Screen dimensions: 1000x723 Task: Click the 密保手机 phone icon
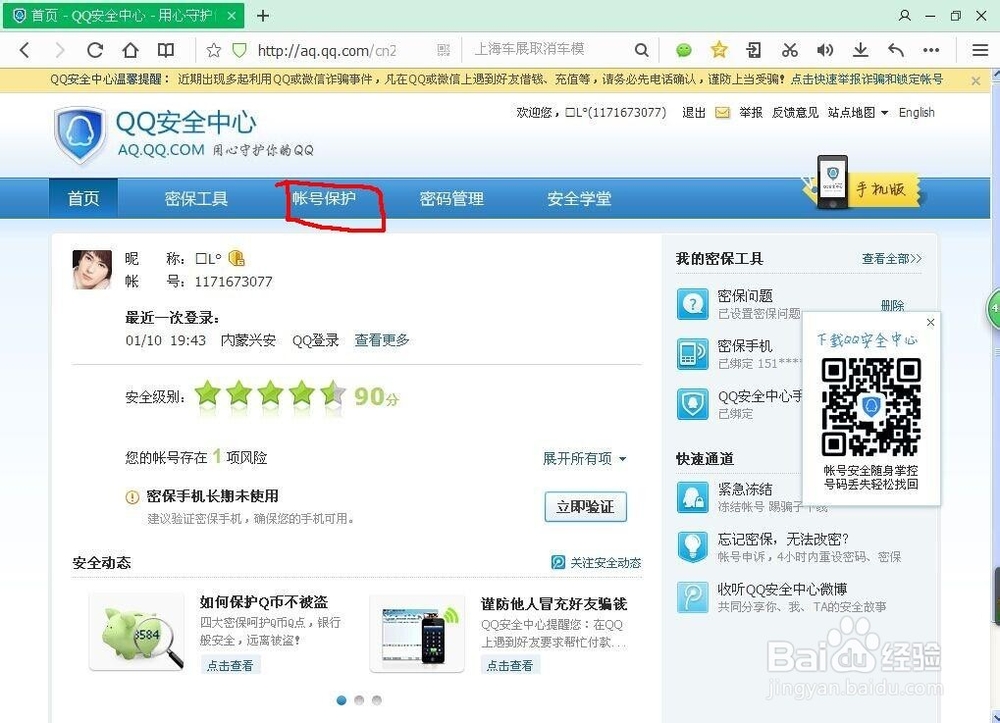[693, 354]
